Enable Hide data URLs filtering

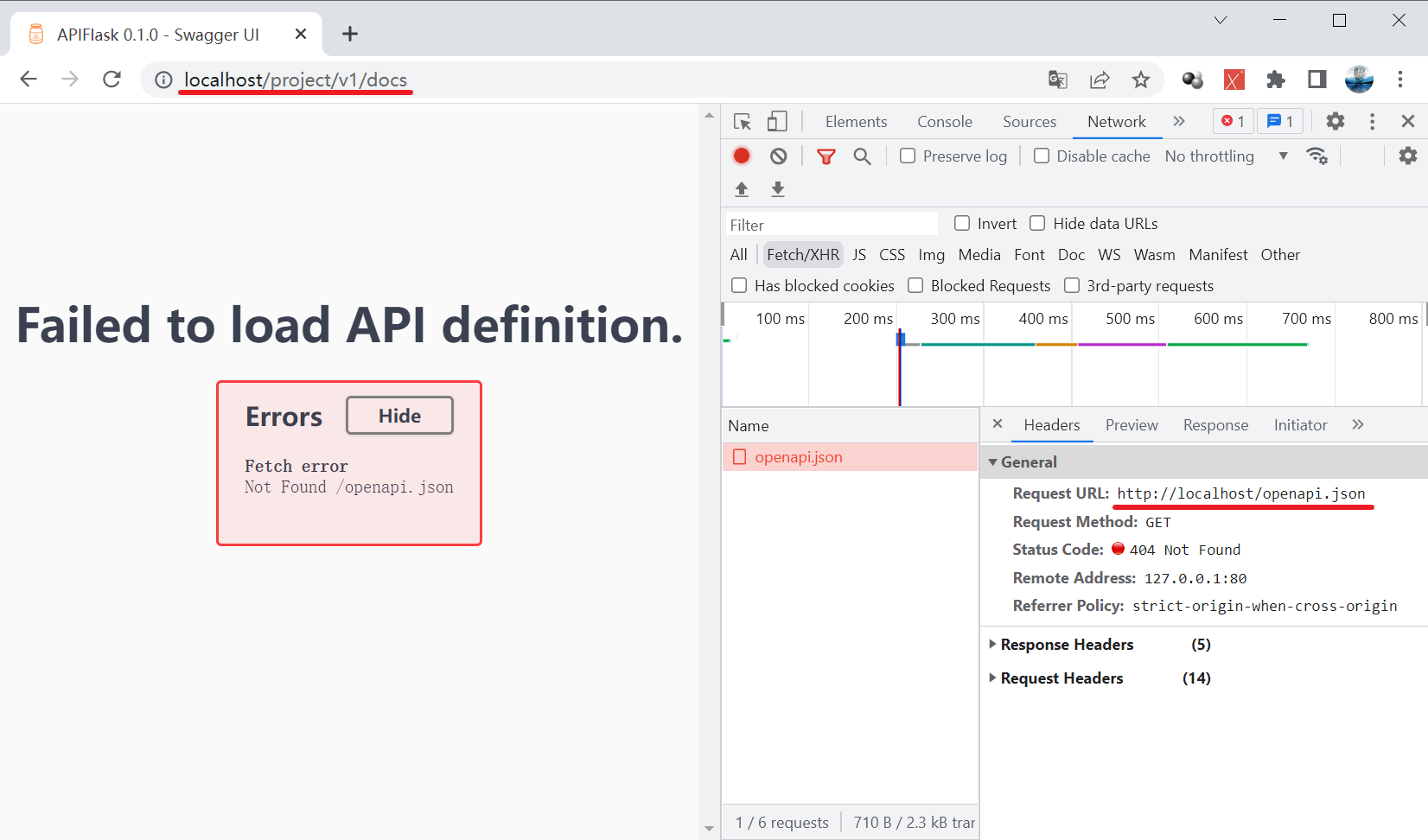1037,223
